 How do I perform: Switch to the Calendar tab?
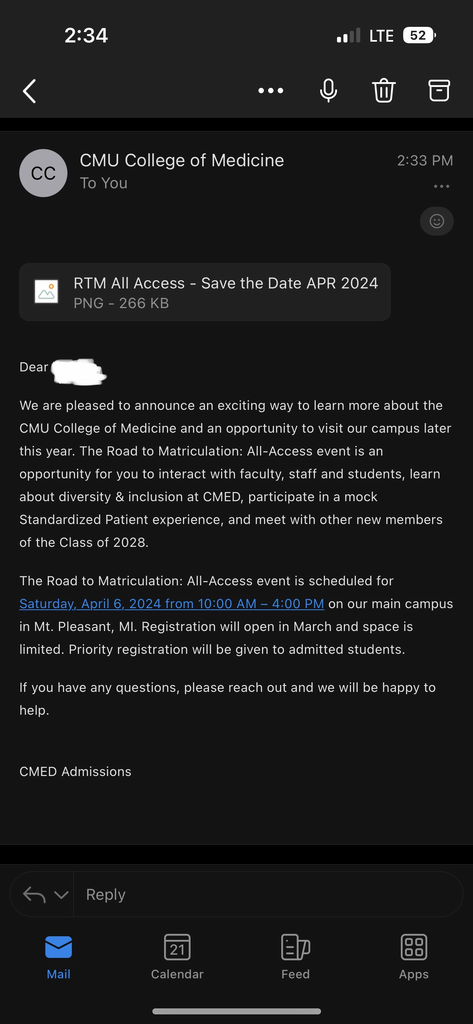coord(177,957)
